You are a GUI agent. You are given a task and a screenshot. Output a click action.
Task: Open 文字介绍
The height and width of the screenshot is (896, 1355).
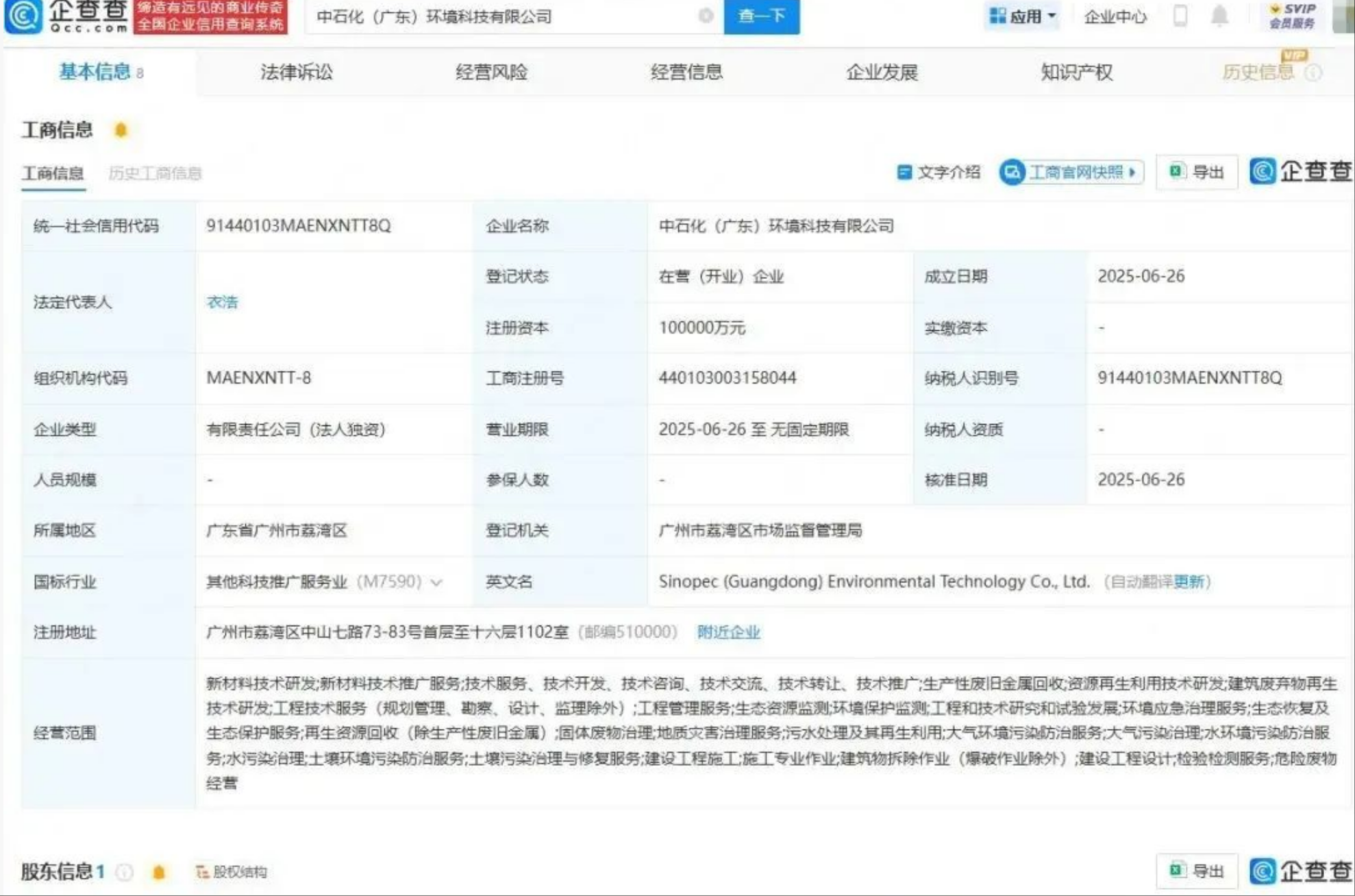pyautogui.click(x=938, y=172)
